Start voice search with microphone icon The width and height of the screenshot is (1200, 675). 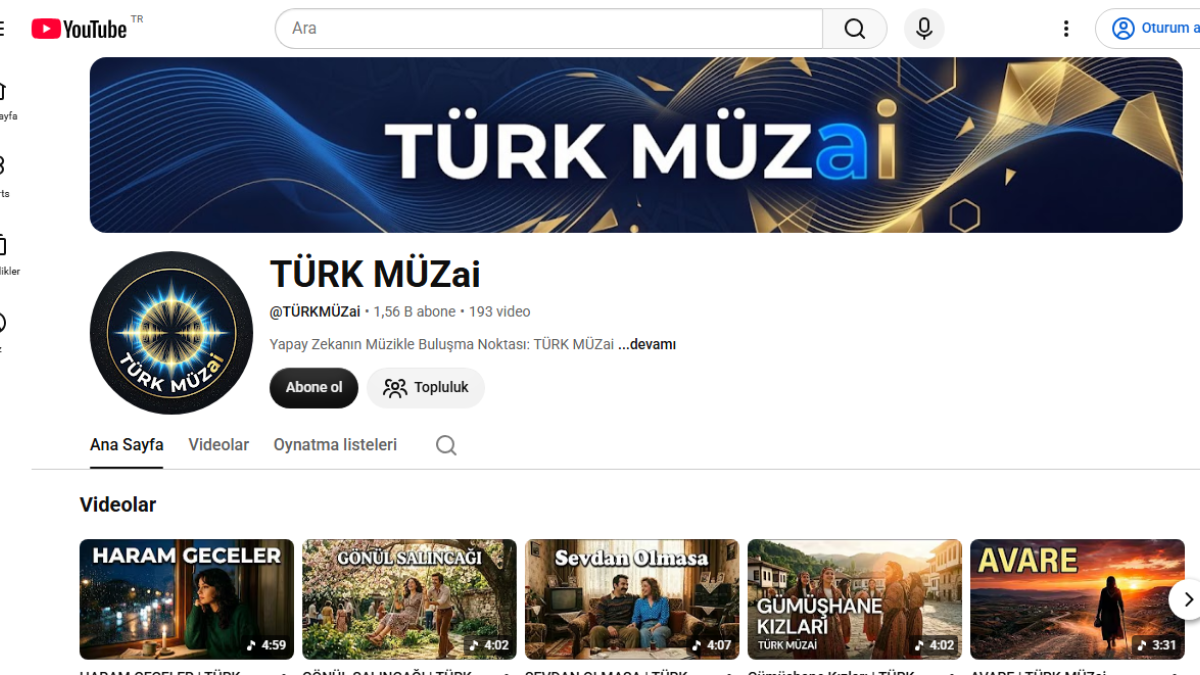[924, 29]
